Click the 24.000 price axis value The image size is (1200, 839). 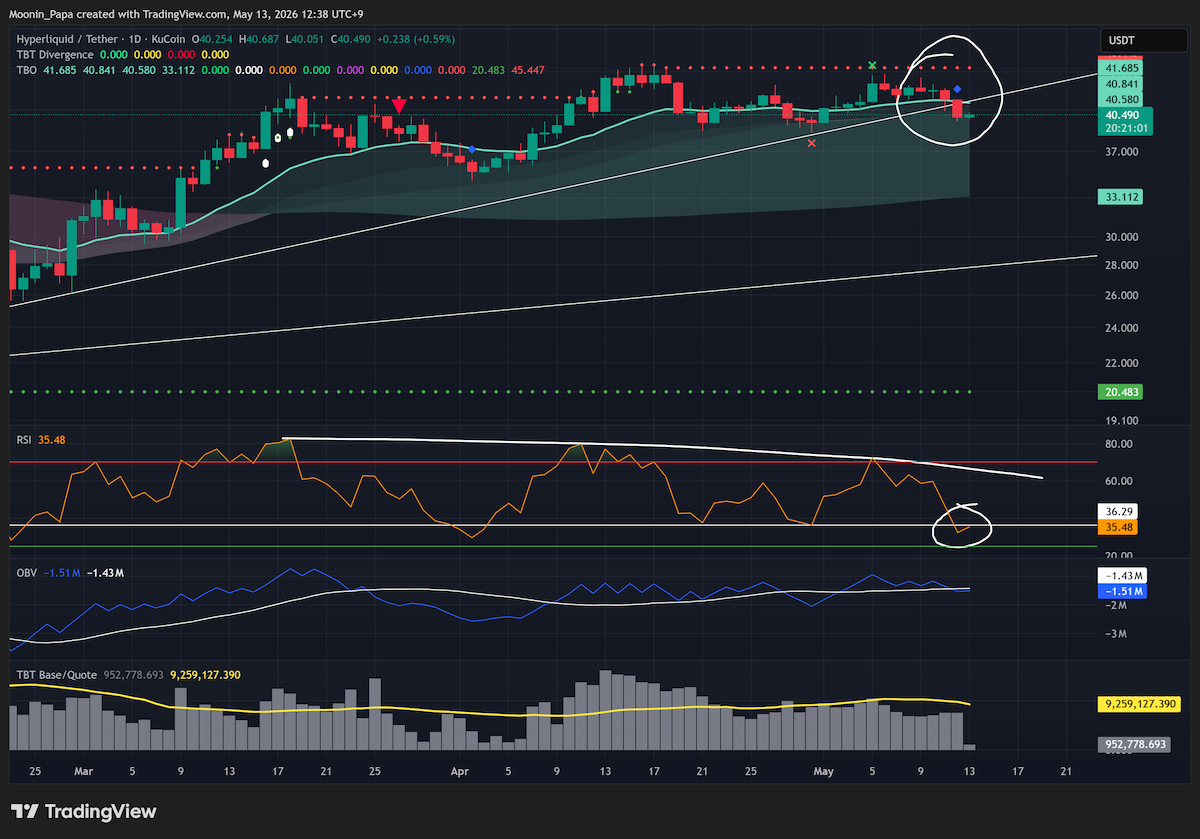click(1124, 328)
